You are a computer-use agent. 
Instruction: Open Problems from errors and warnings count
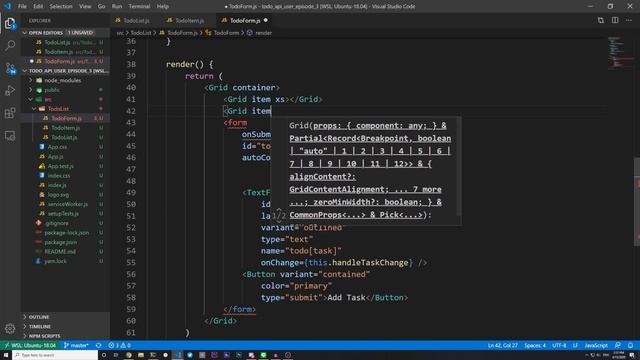tap(120, 345)
